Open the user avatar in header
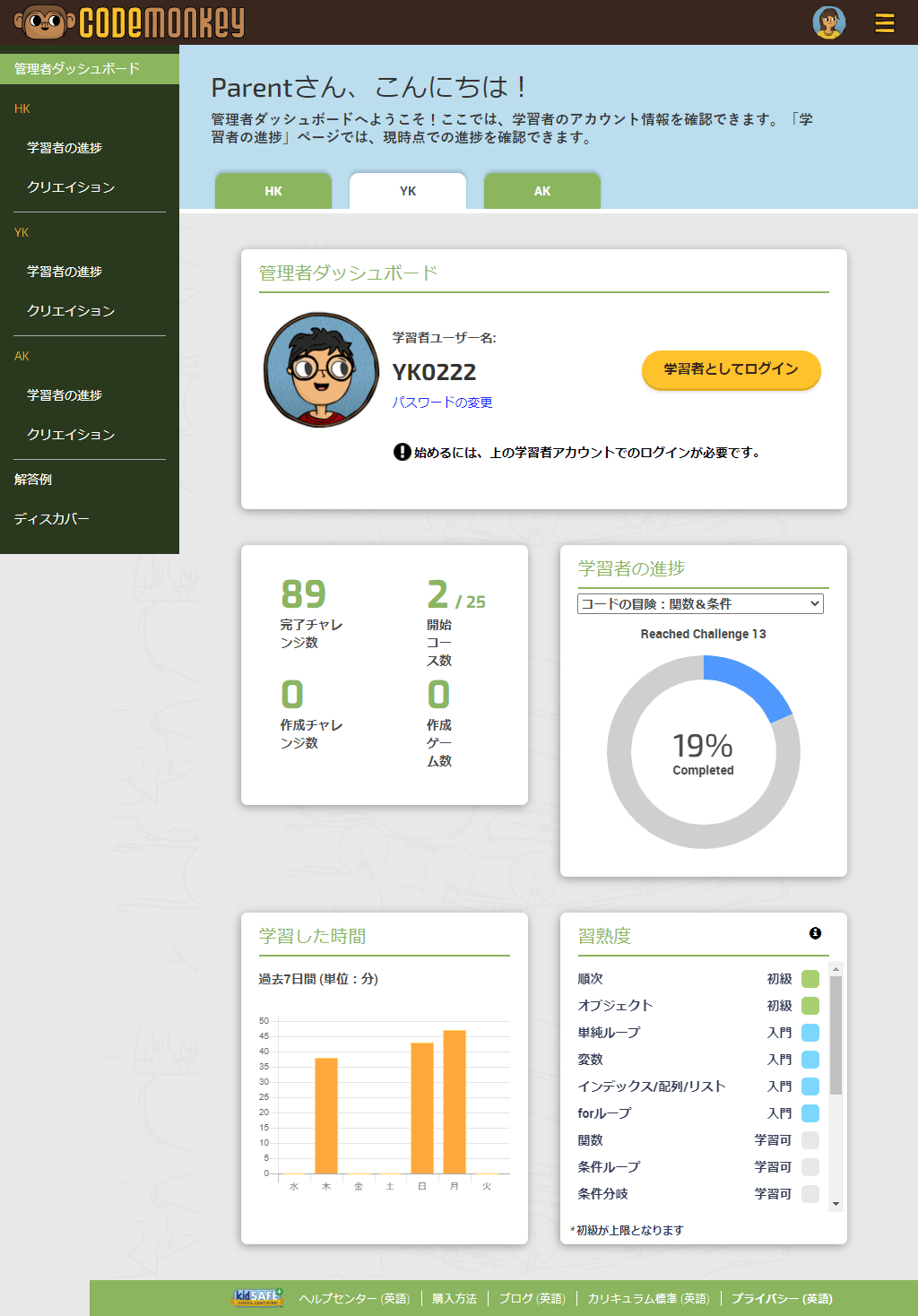 point(828,22)
